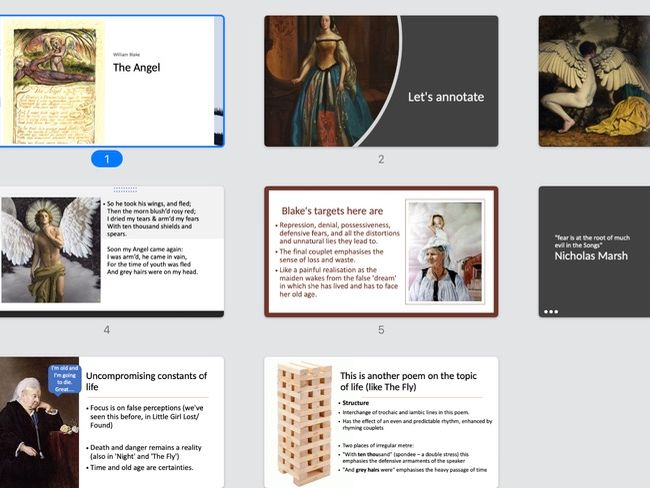Click the blue slide number 1 badge
The width and height of the screenshot is (650, 488).
point(107,159)
